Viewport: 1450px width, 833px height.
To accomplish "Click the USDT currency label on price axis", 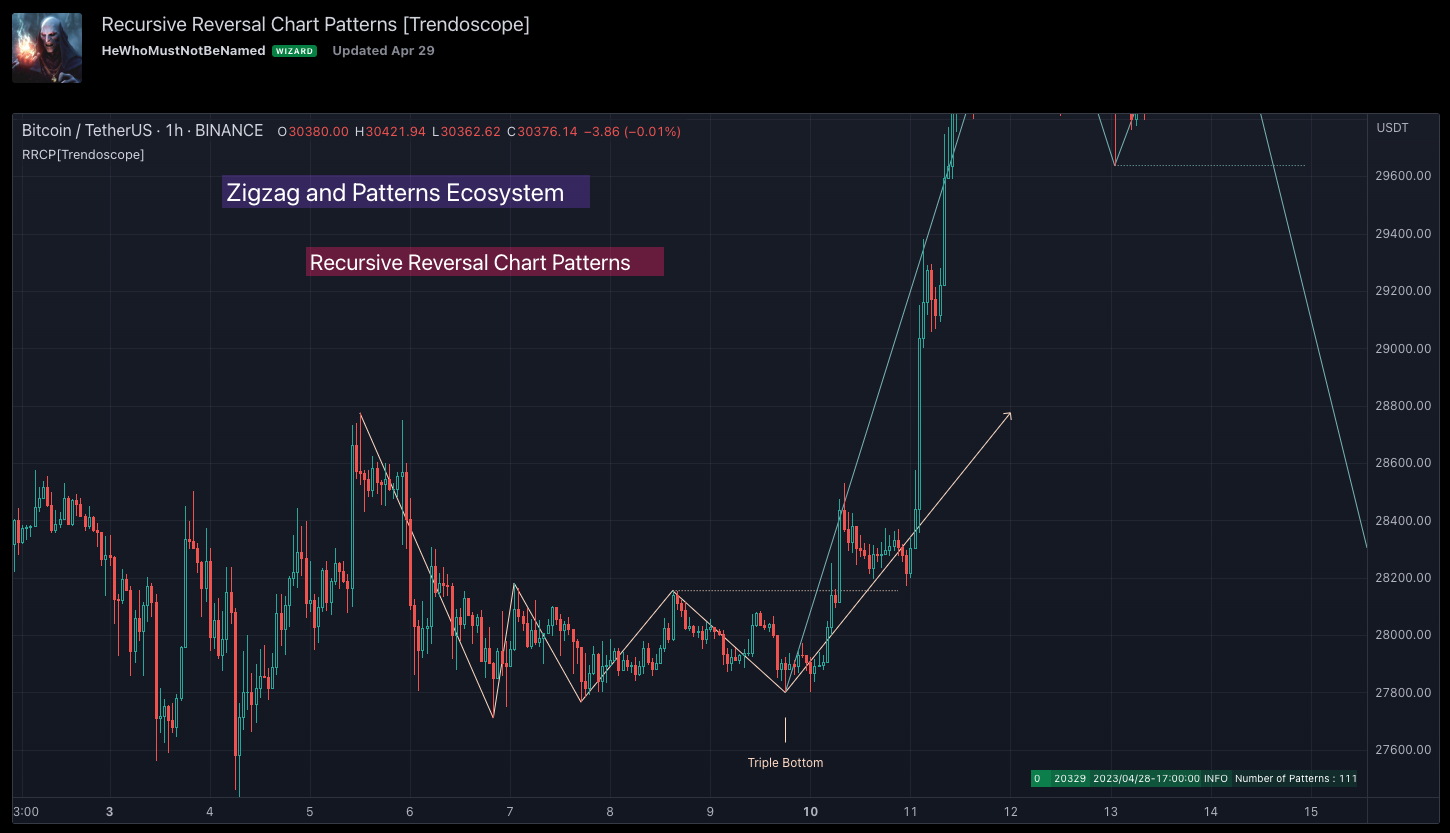I will tap(1392, 128).
